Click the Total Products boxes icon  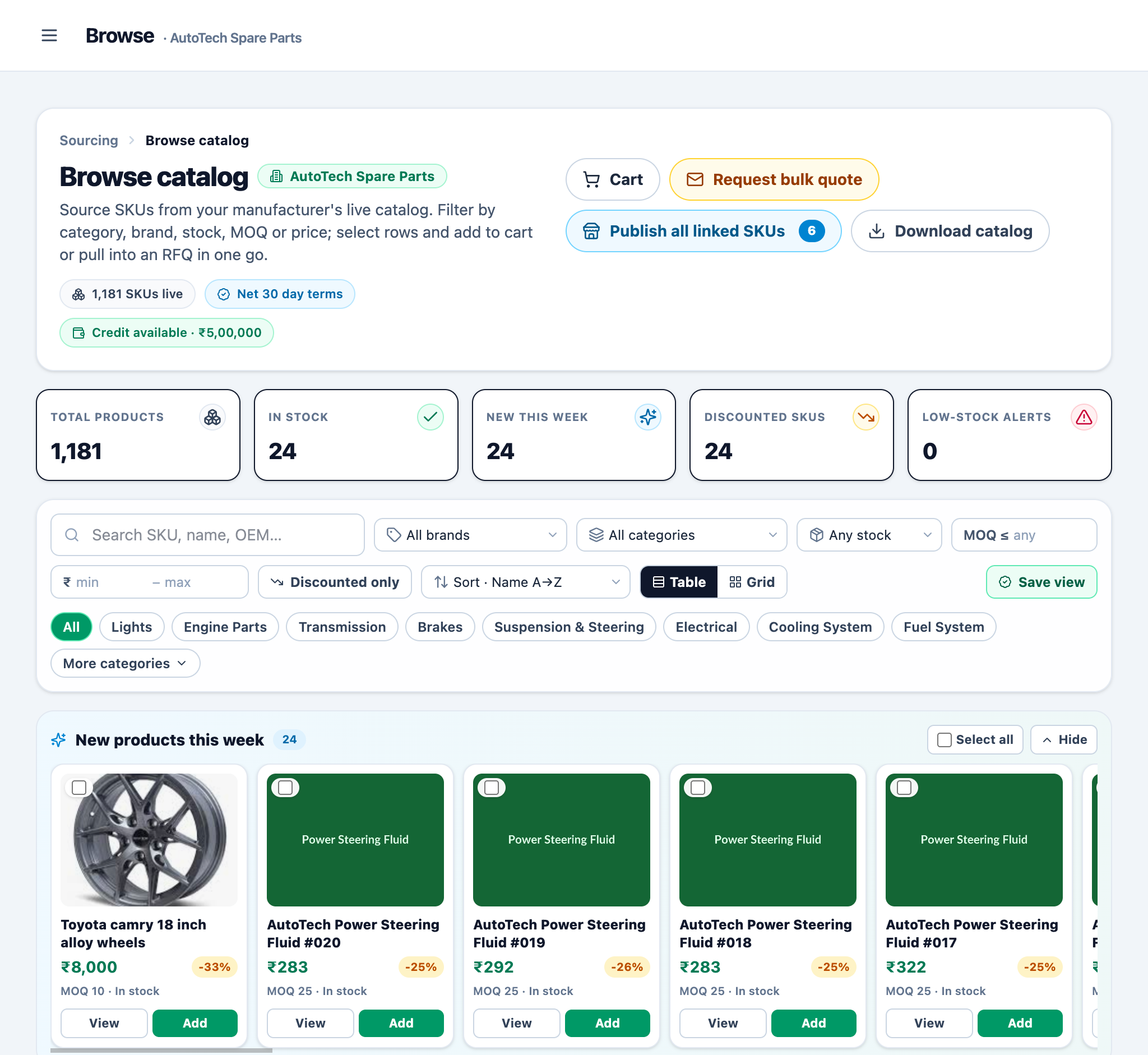point(212,417)
